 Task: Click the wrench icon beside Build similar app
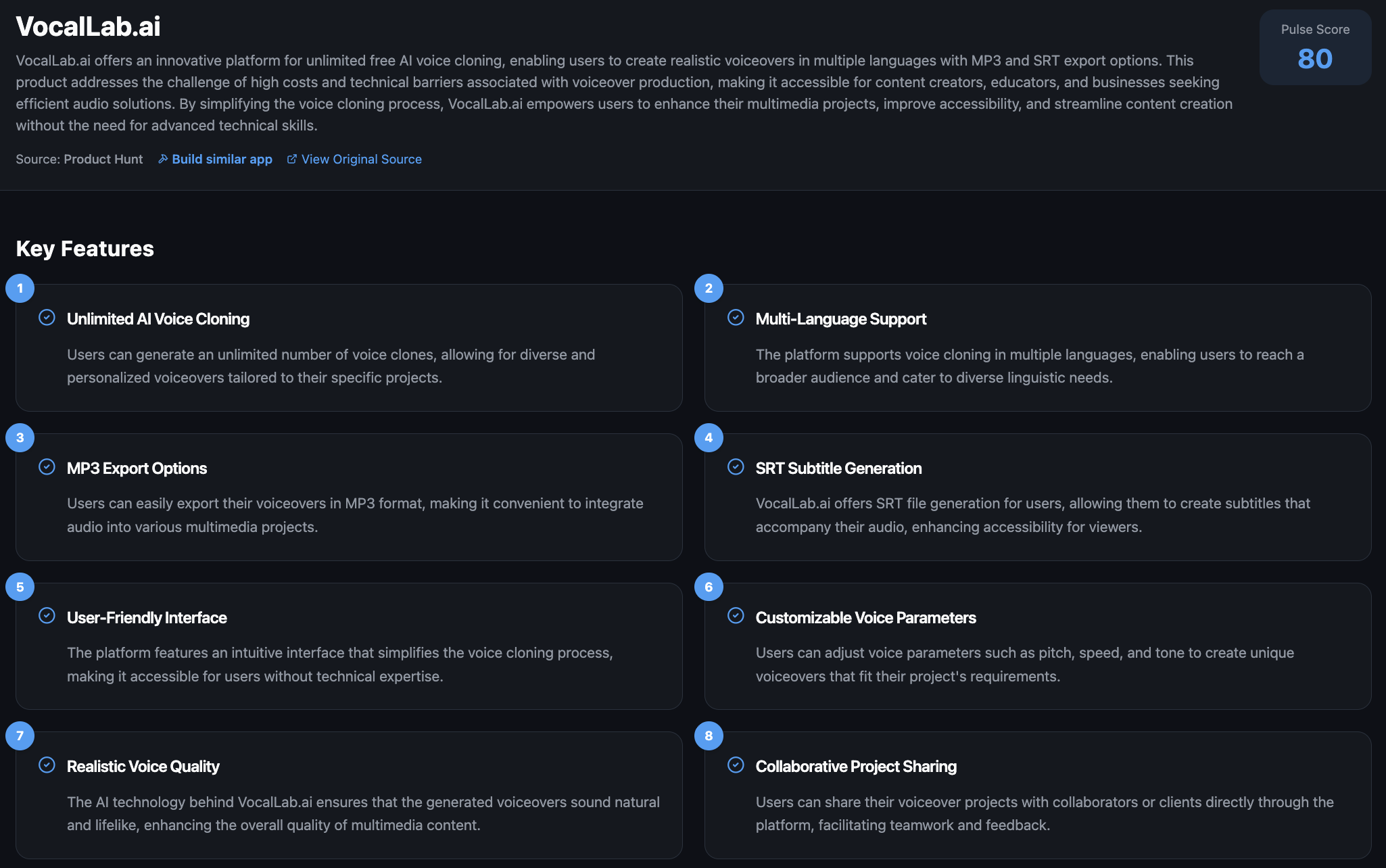click(x=162, y=159)
